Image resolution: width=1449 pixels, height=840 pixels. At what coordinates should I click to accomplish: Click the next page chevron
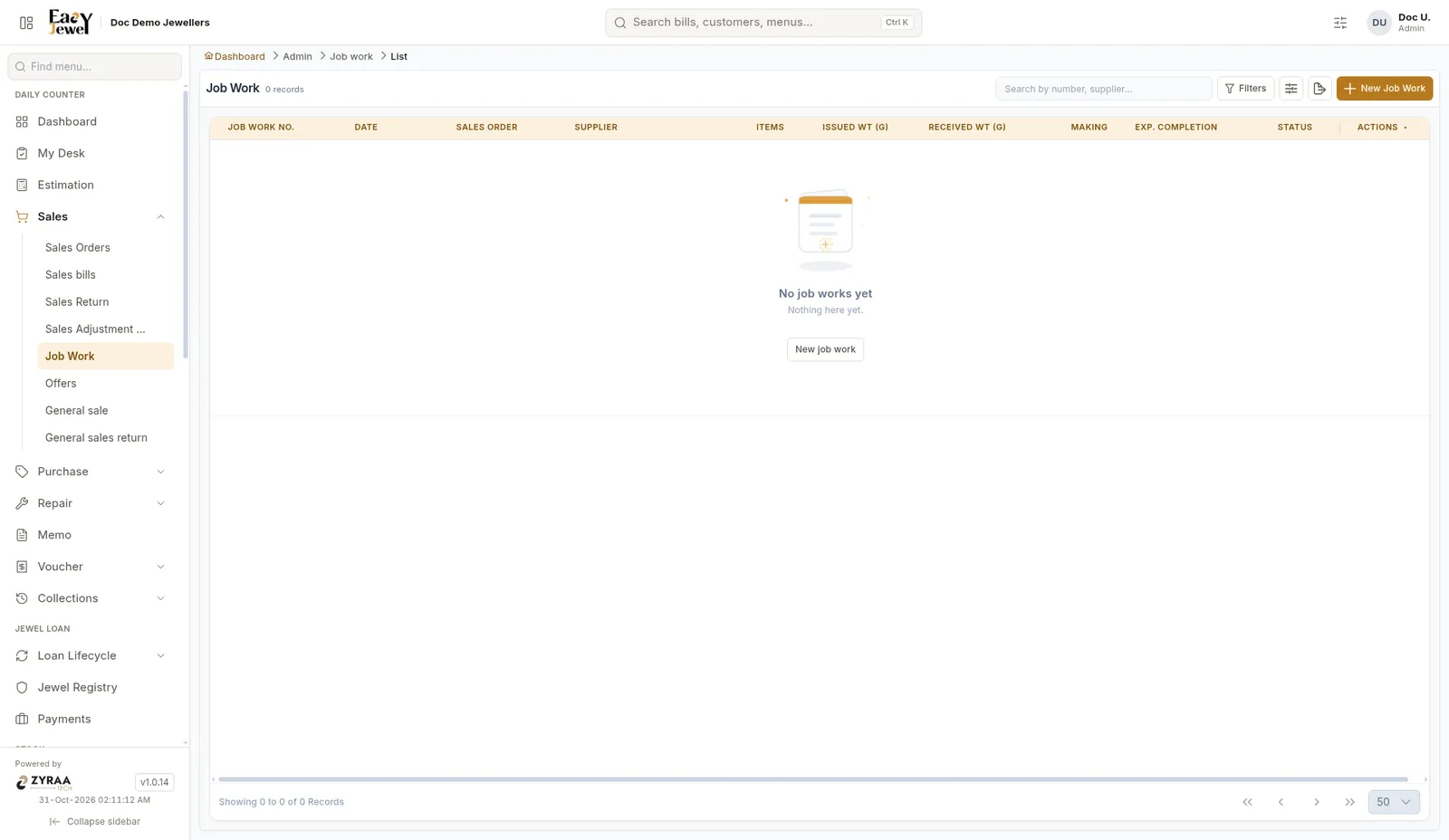pyautogui.click(x=1316, y=802)
